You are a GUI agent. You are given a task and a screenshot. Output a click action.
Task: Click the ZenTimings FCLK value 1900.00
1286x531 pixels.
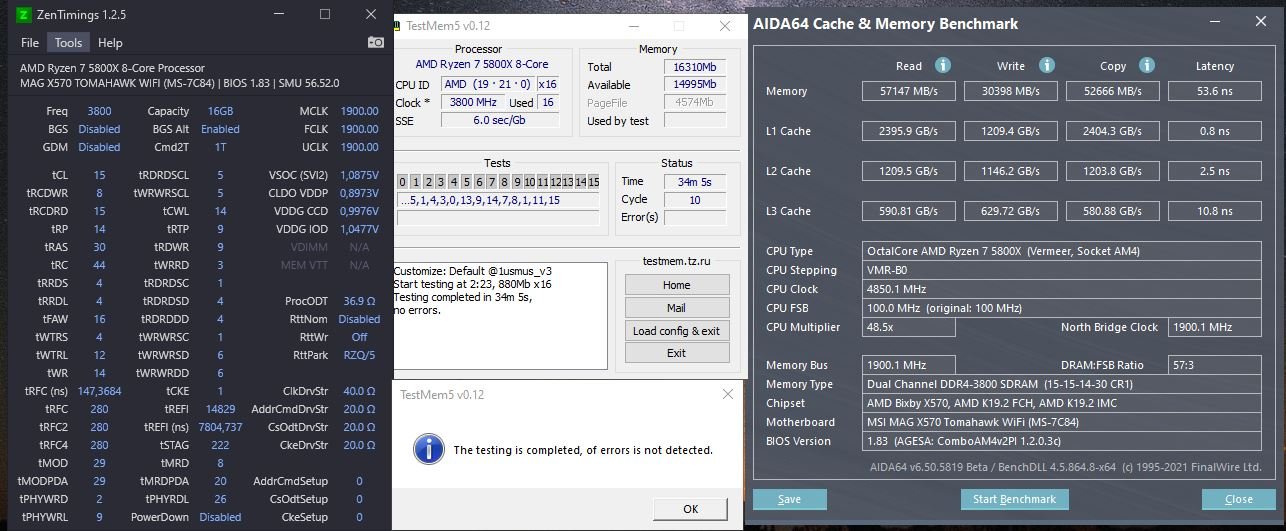(359, 129)
